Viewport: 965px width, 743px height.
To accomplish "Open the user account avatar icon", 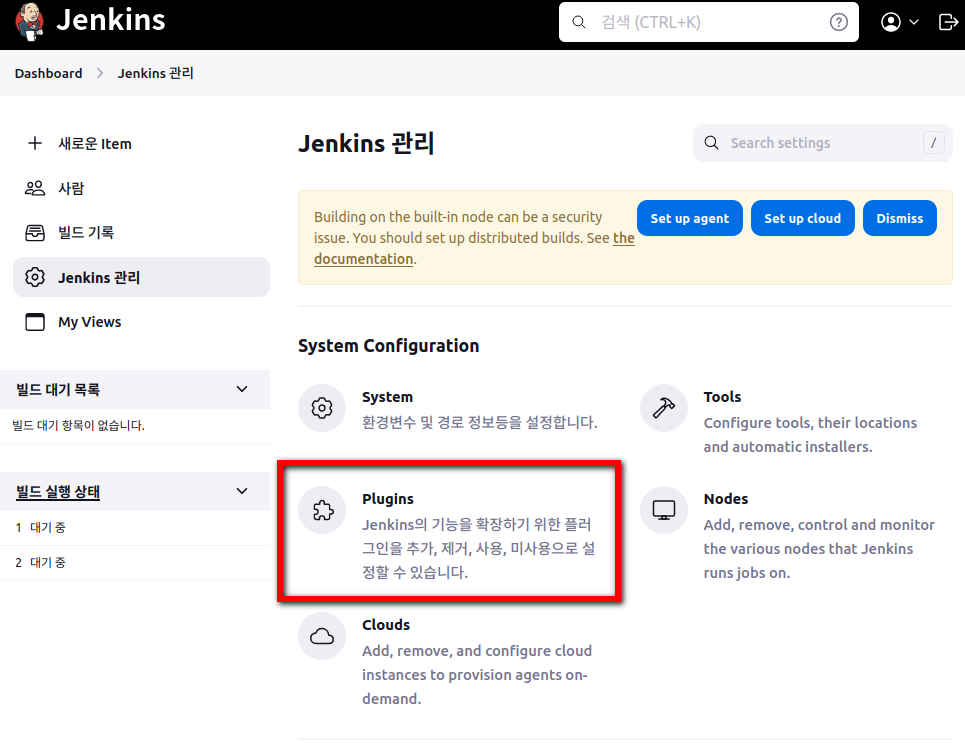I will click(890, 22).
